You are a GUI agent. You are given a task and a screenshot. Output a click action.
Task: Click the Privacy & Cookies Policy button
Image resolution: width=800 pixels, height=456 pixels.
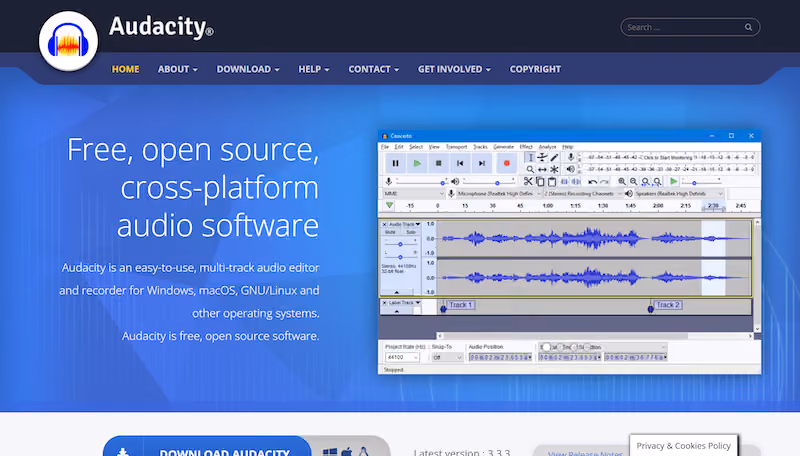(x=684, y=445)
